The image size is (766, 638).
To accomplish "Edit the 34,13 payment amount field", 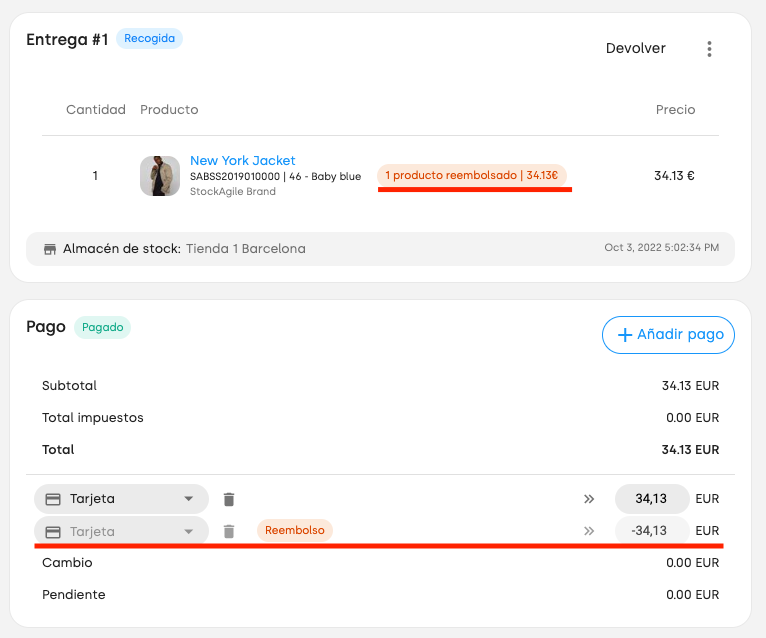I will pos(652,499).
